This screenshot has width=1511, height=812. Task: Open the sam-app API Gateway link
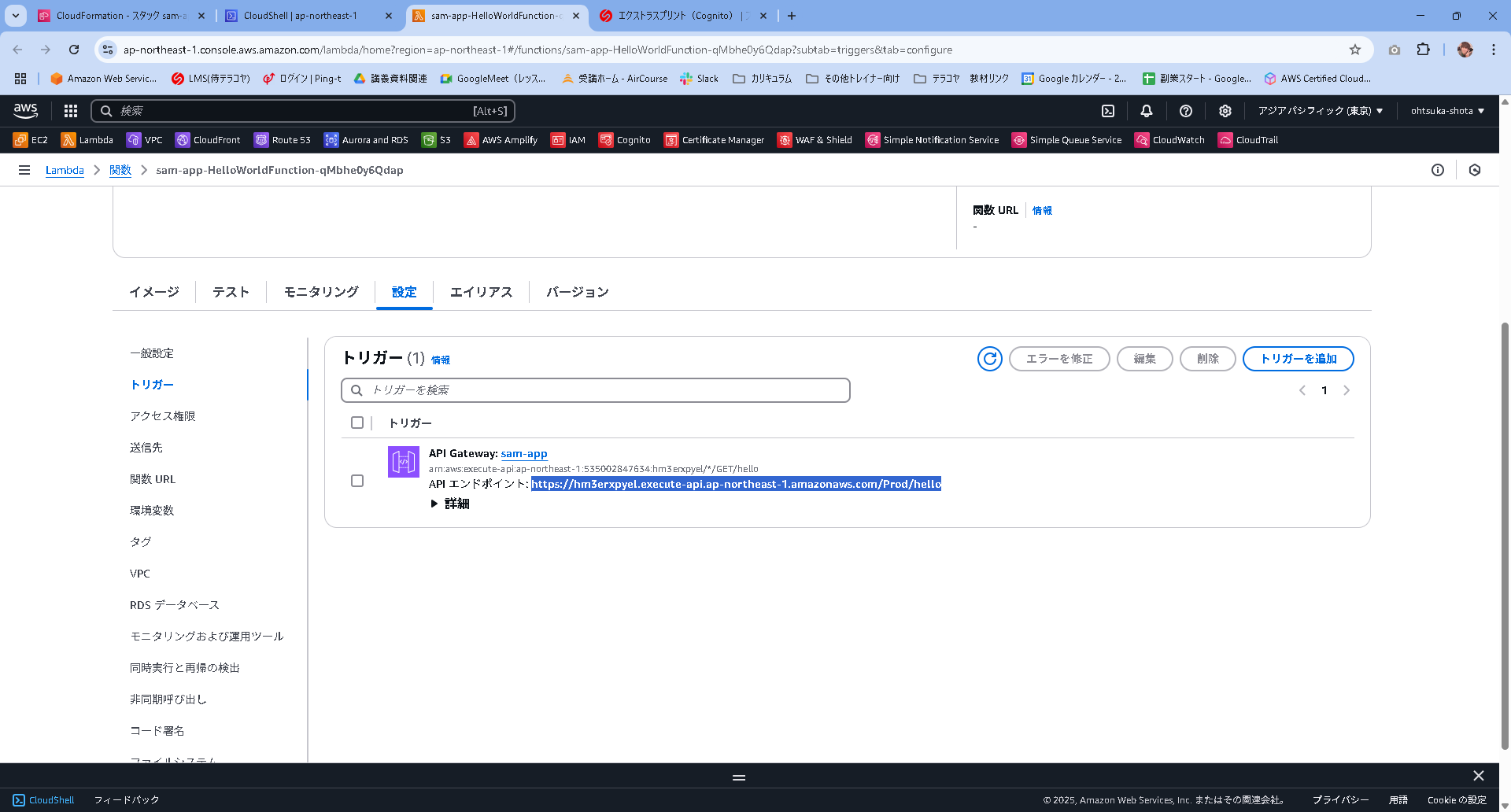[x=525, y=453]
